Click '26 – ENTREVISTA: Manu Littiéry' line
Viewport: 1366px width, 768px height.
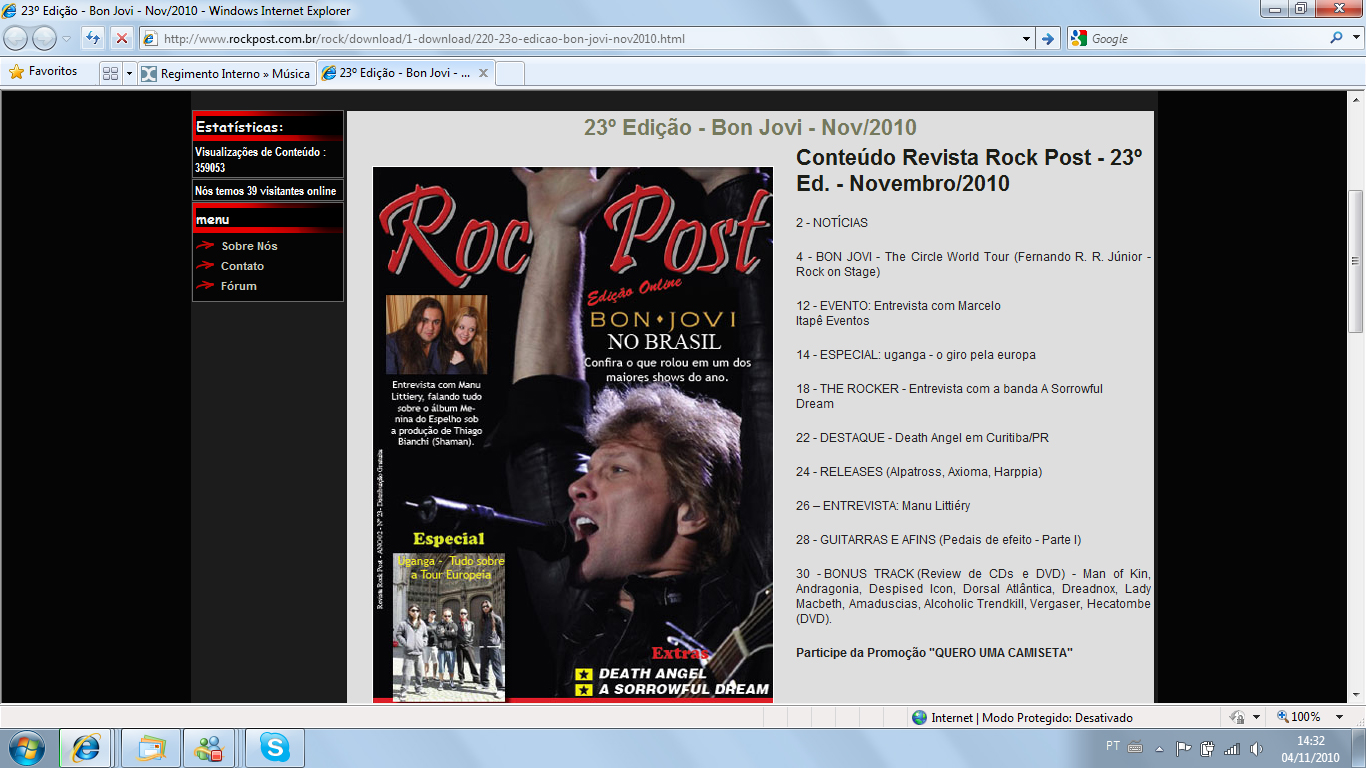(x=883, y=506)
